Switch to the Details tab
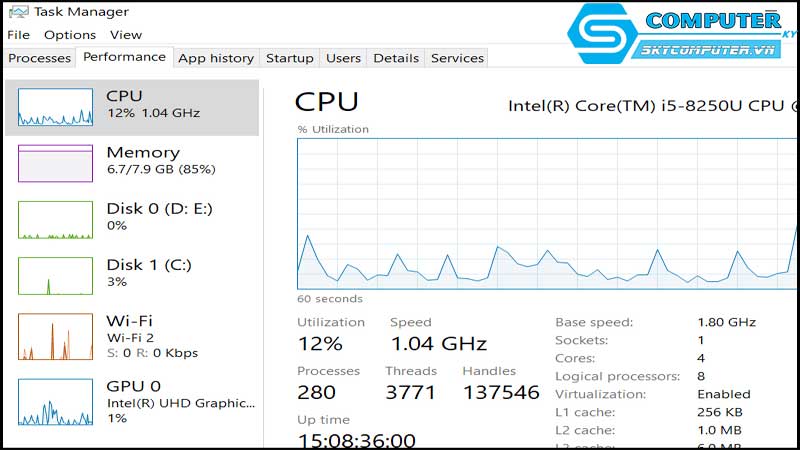Screen dimensions: 800x450 pyautogui.click(x=396, y=58)
